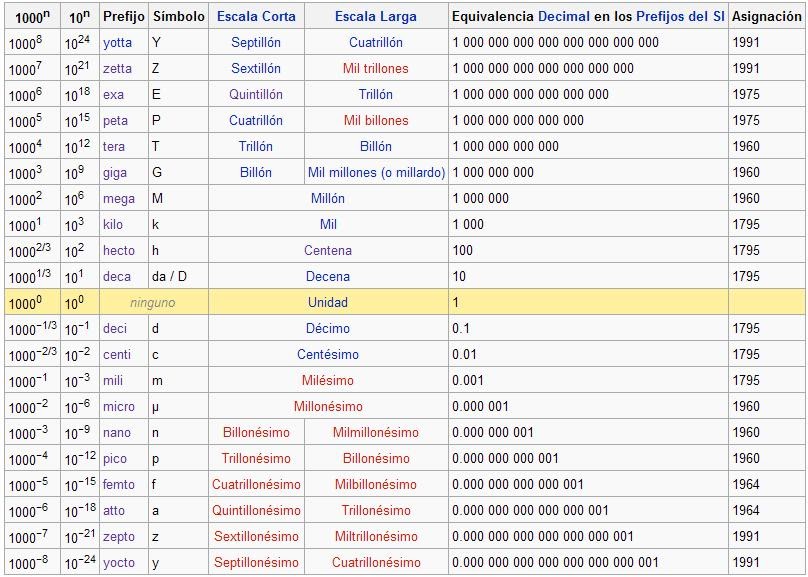Select the Unidad cell in highlighted row

tap(328, 302)
